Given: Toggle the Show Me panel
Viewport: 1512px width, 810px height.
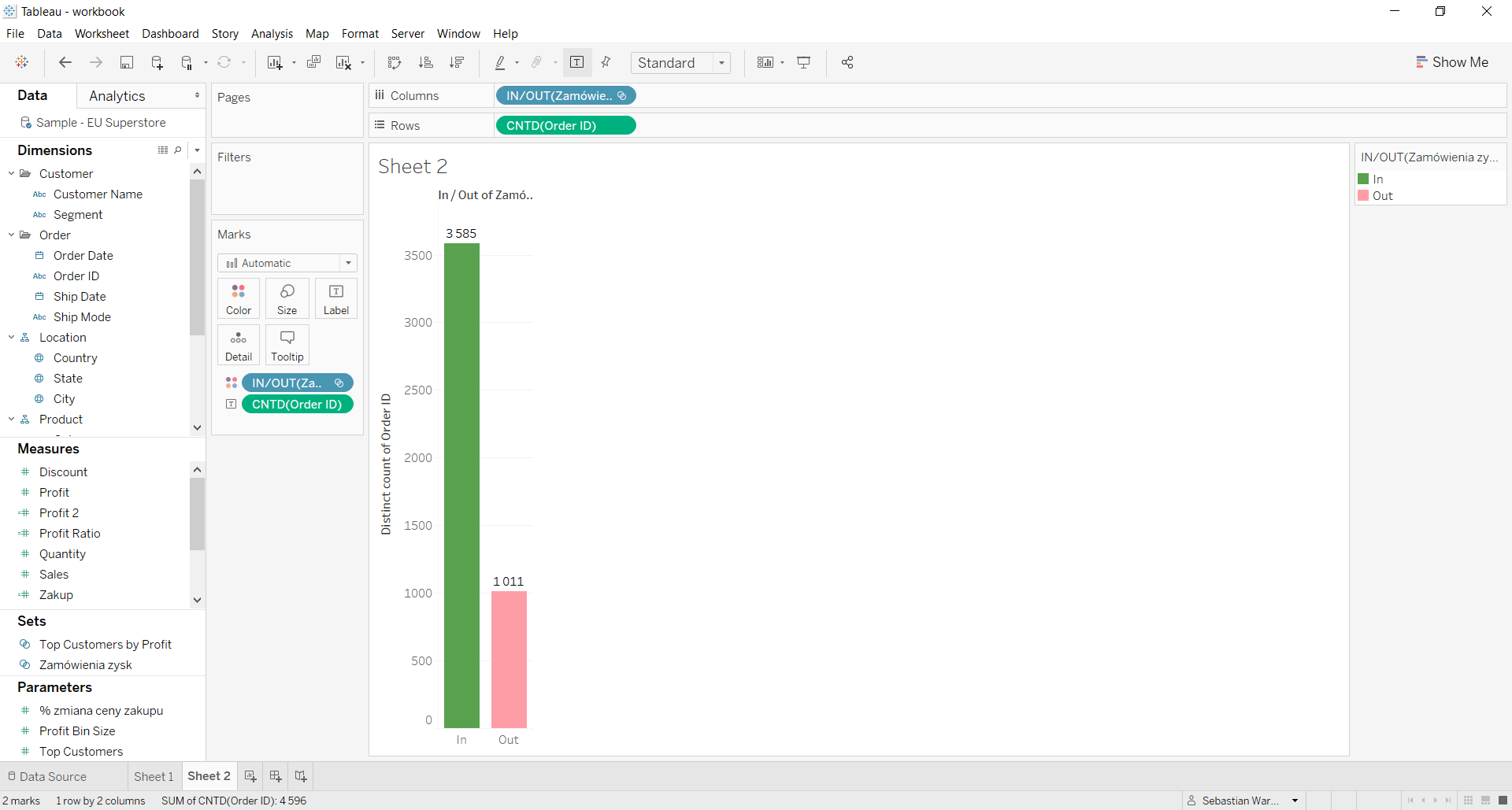Looking at the screenshot, I should (1451, 62).
